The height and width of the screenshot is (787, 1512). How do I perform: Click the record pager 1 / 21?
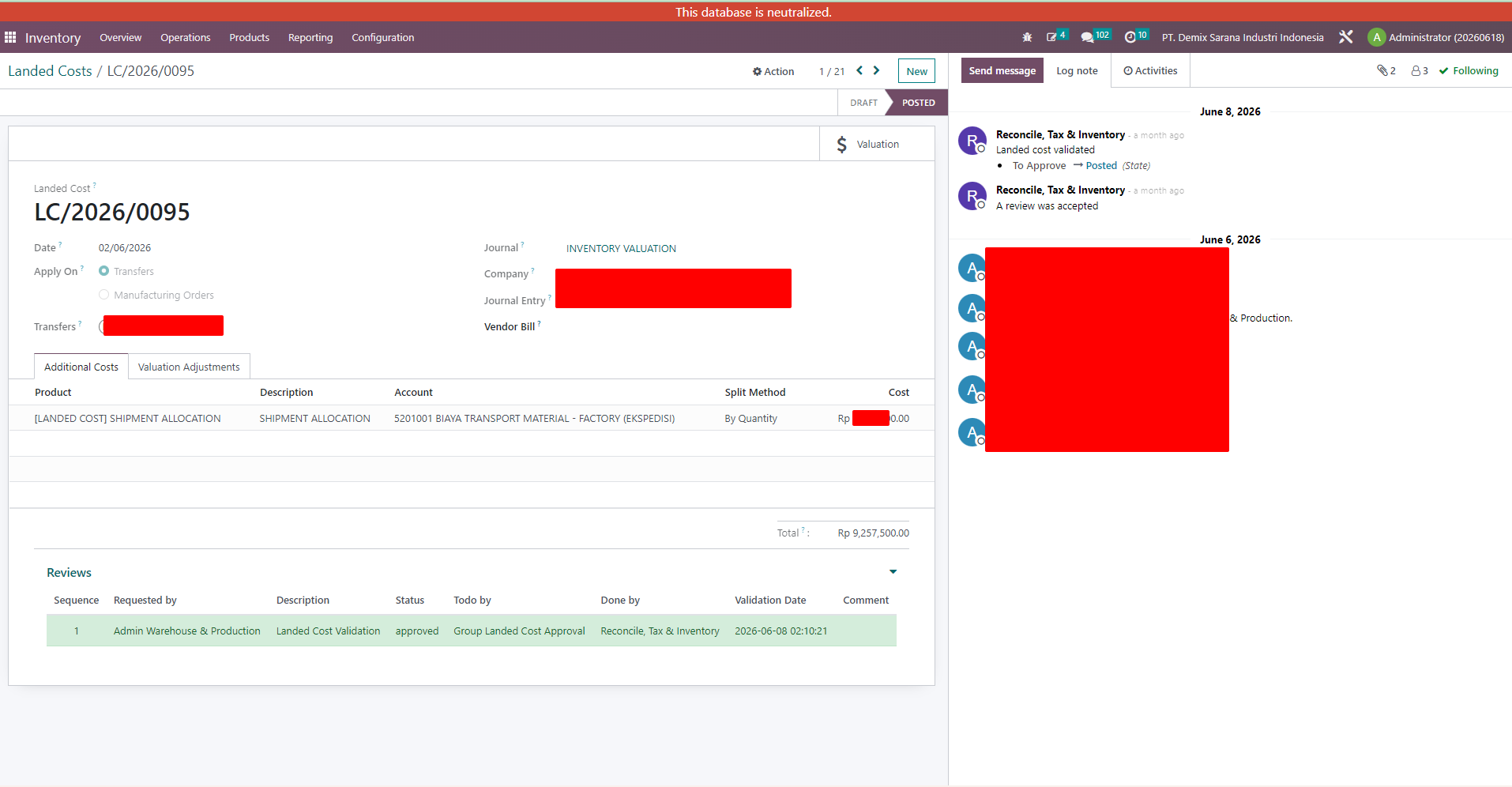point(832,71)
